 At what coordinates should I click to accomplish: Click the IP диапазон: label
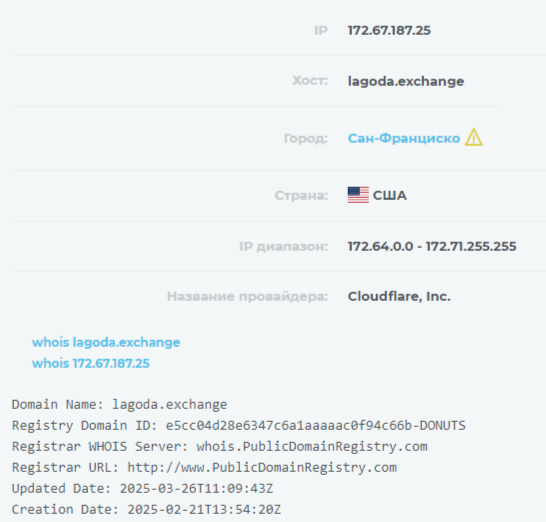[283, 246]
